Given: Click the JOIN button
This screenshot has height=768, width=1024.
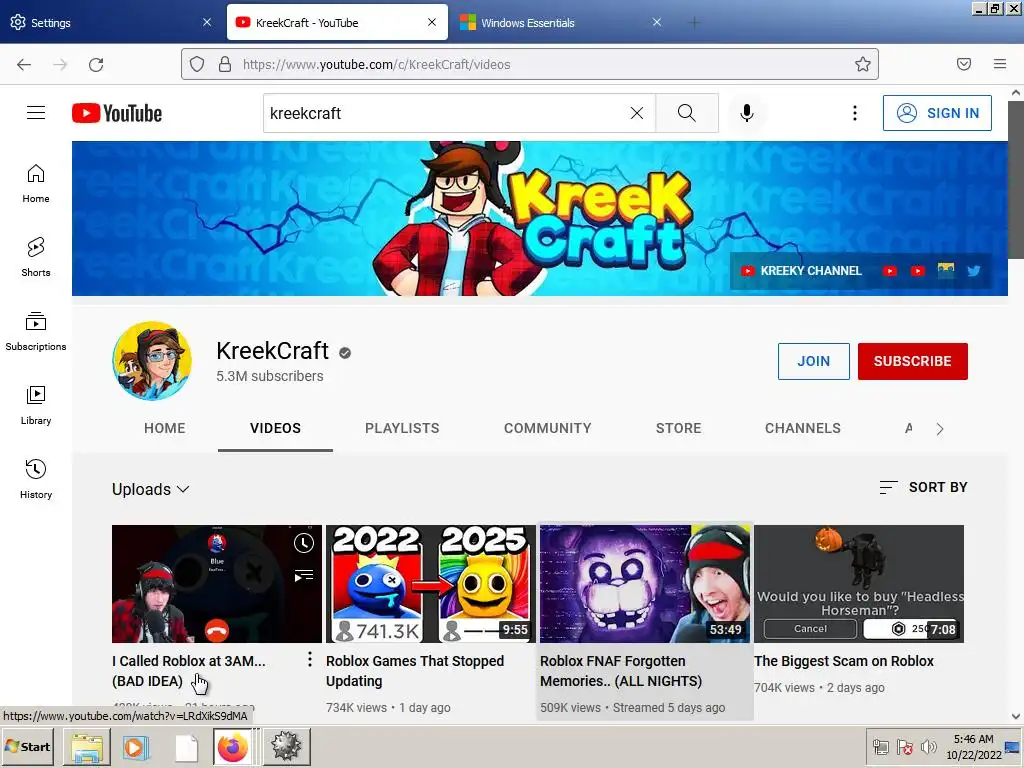Looking at the screenshot, I should tap(814, 361).
